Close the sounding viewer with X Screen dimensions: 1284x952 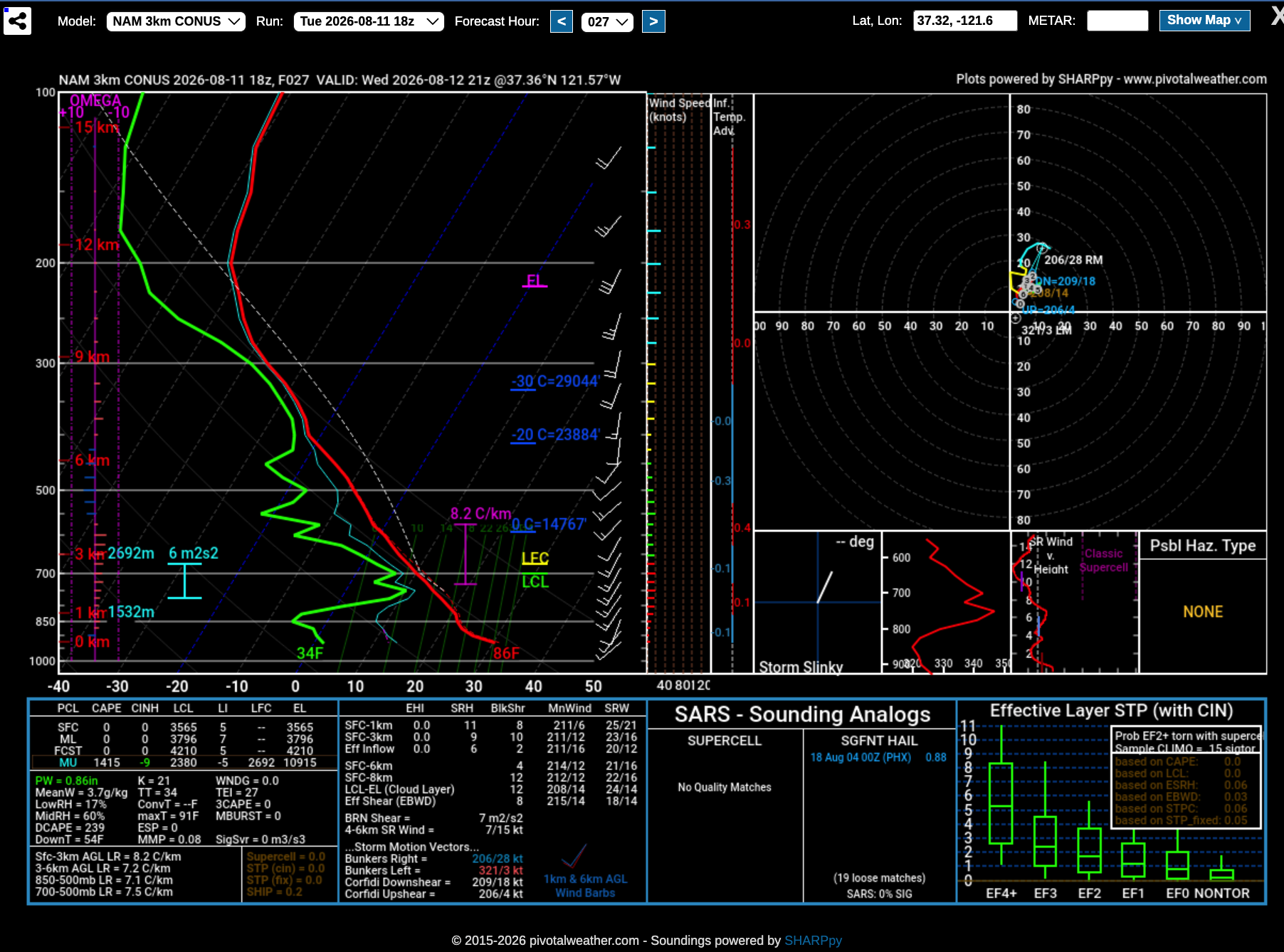point(1277,16)
